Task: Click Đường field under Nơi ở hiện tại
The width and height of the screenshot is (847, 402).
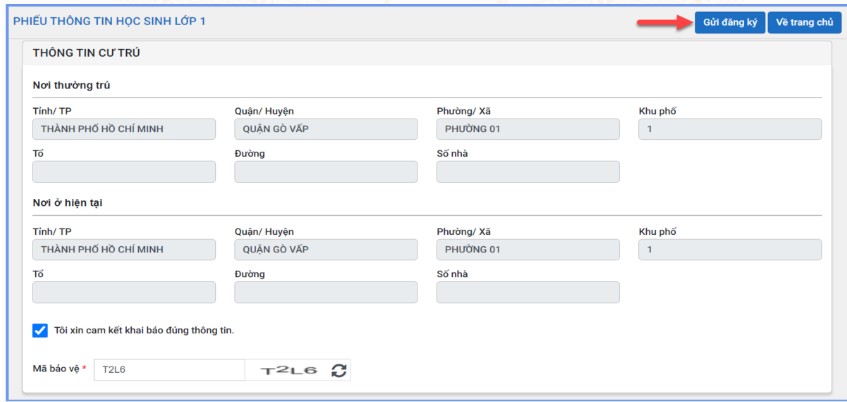Action: 326,292
